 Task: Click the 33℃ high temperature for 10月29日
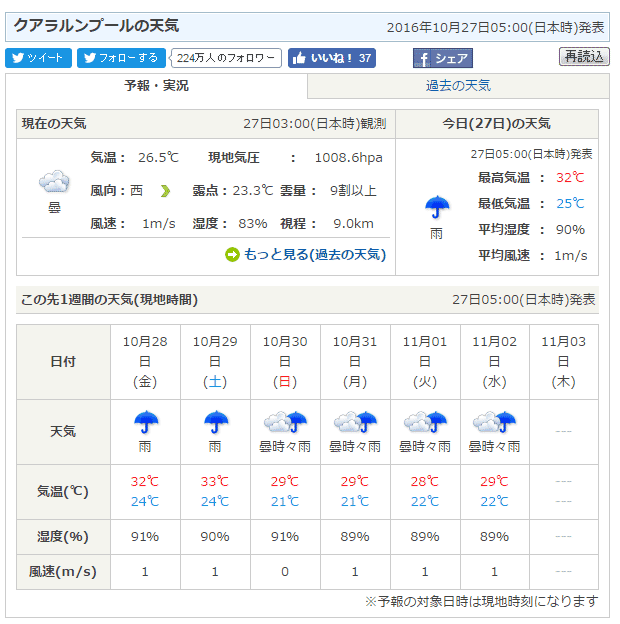215,482
